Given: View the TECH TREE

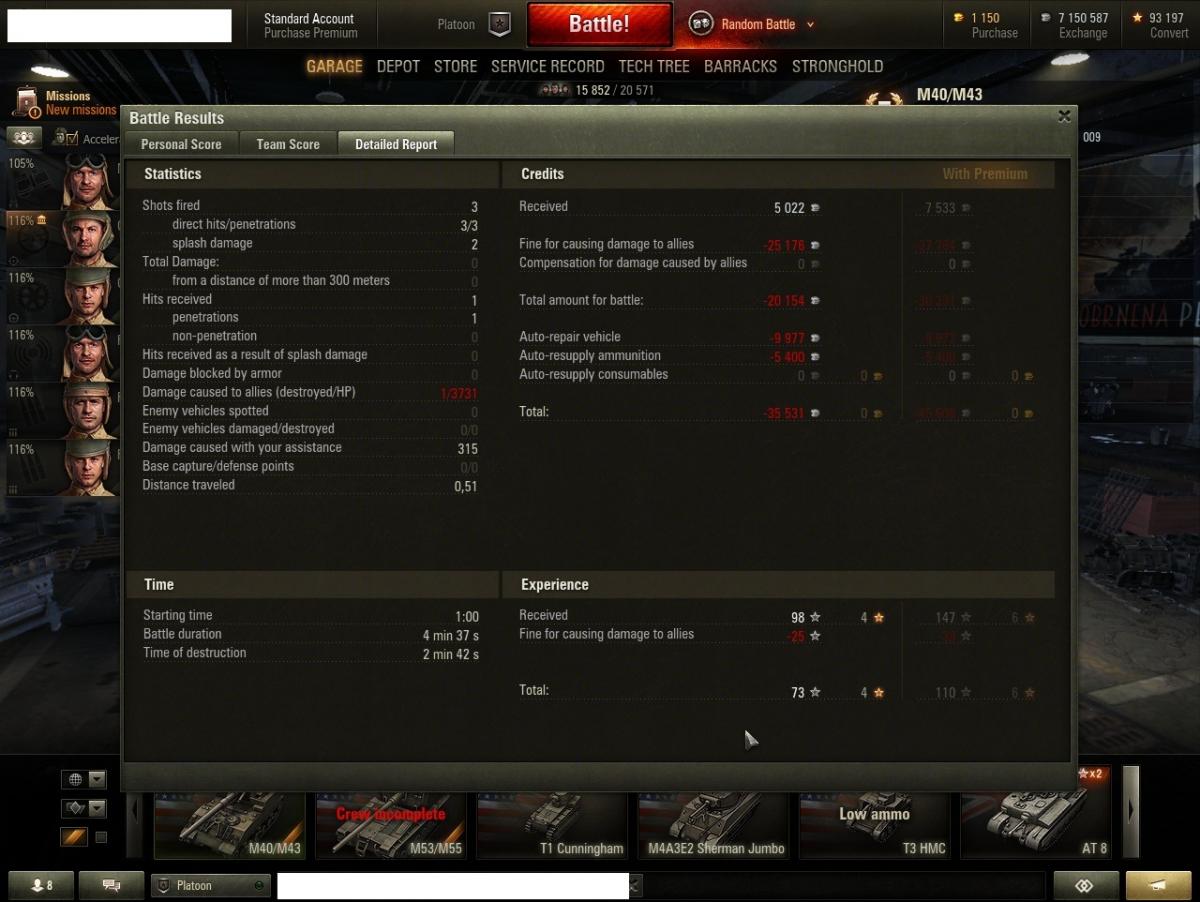Looking at the screenshot, I should (654, 66).
